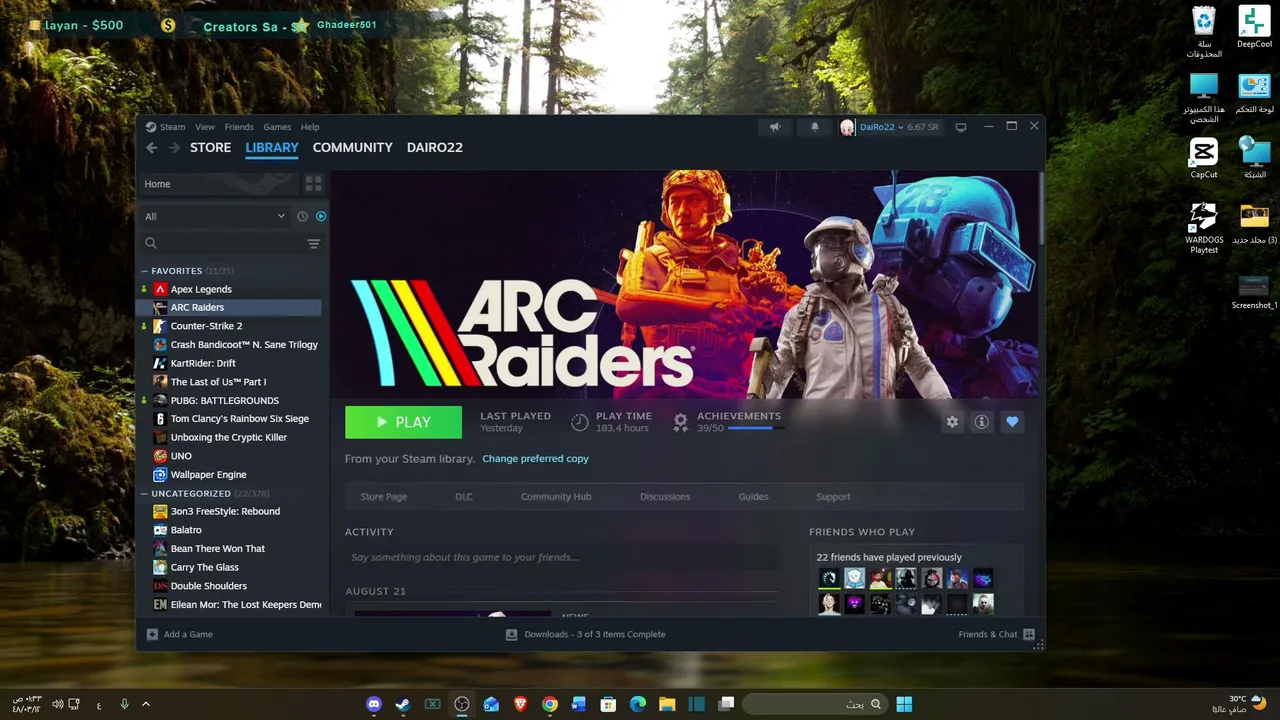The width and height of the screenshot is (1280, 720).
Task: Click the Play Time clock icon
Action: click(x=580, y=422)
